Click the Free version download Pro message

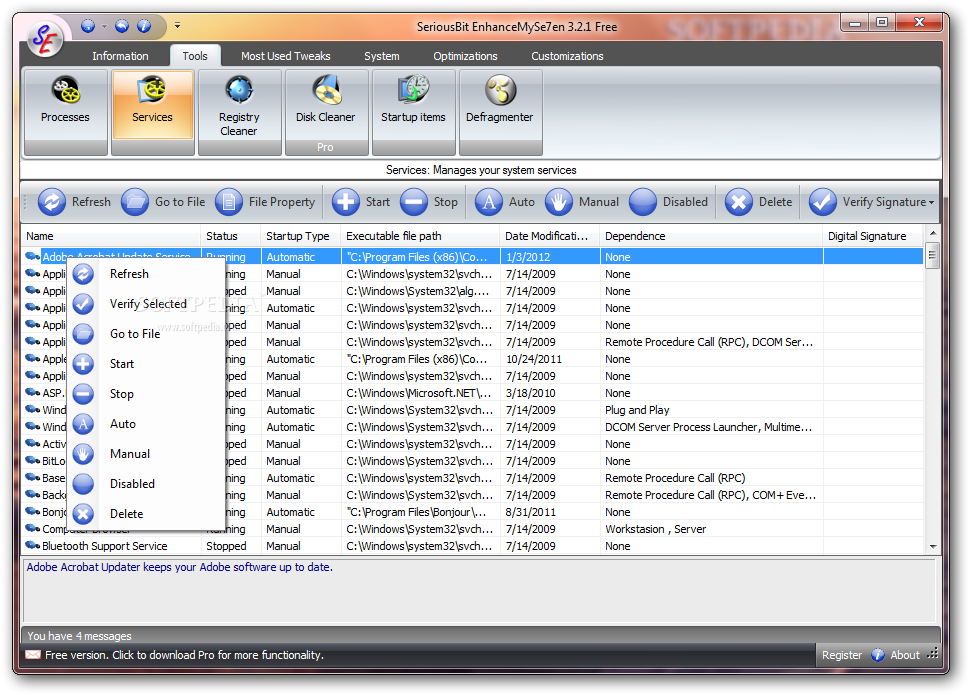[x=184, y=655]
